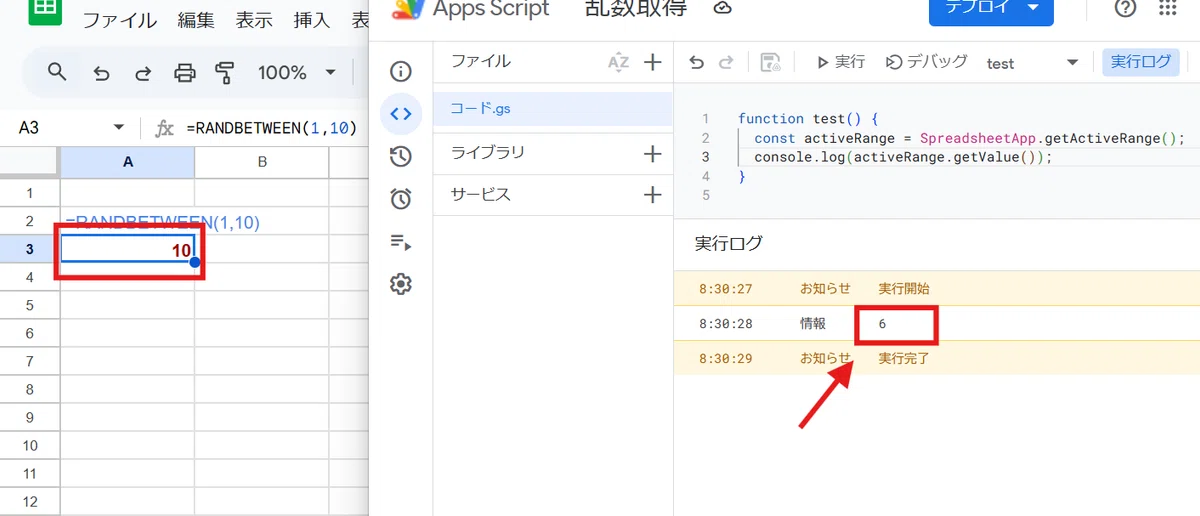Add a library with plus icon
The image size is (1200, 516).
point(653,153)
